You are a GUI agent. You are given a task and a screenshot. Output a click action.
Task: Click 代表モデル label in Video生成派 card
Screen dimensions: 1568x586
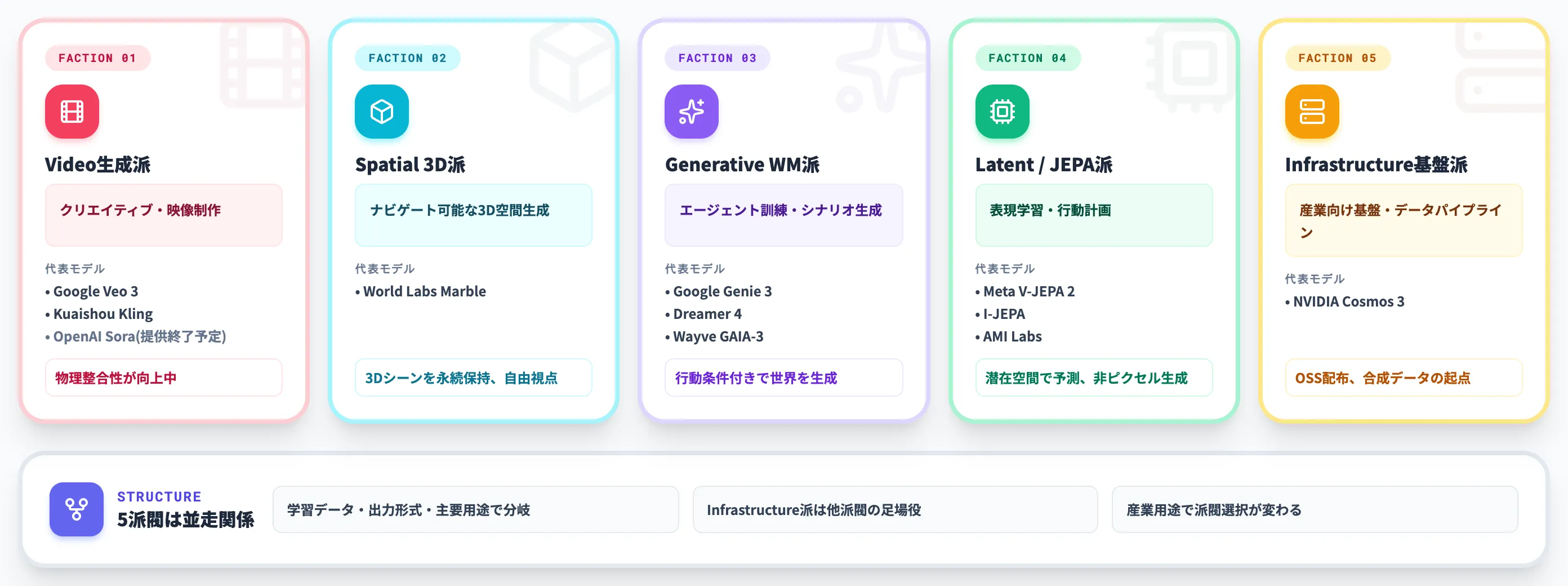pos(75,269)
